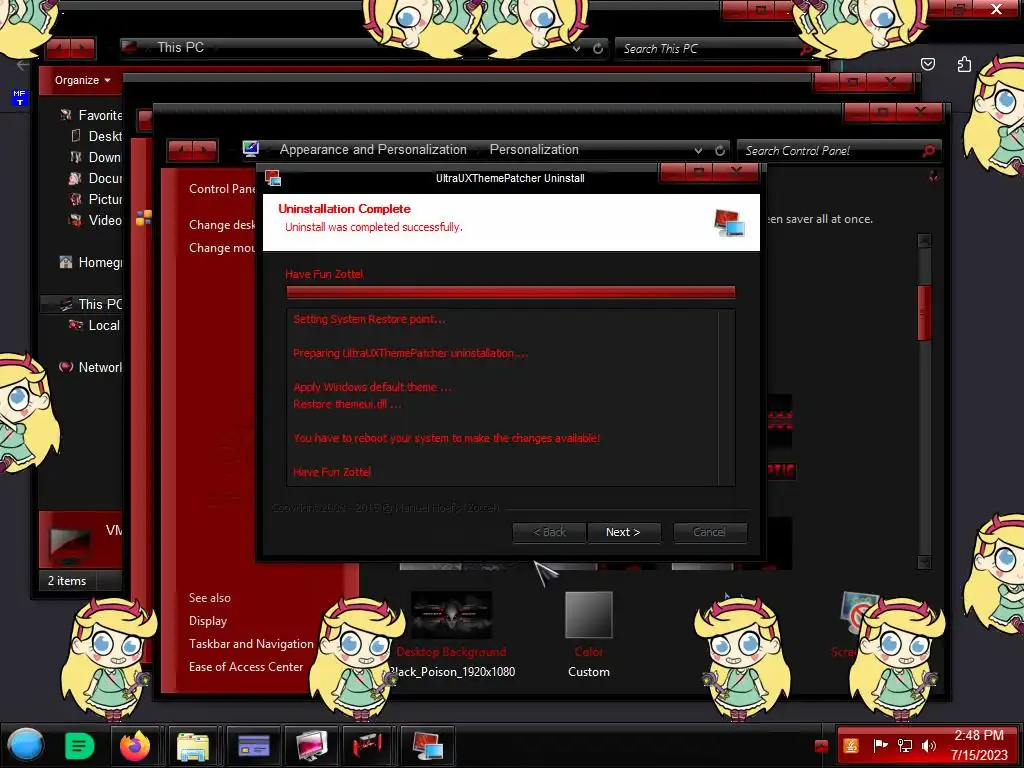
Task: Select Favorites in This PC navigation pane
Action: (91, 116)
